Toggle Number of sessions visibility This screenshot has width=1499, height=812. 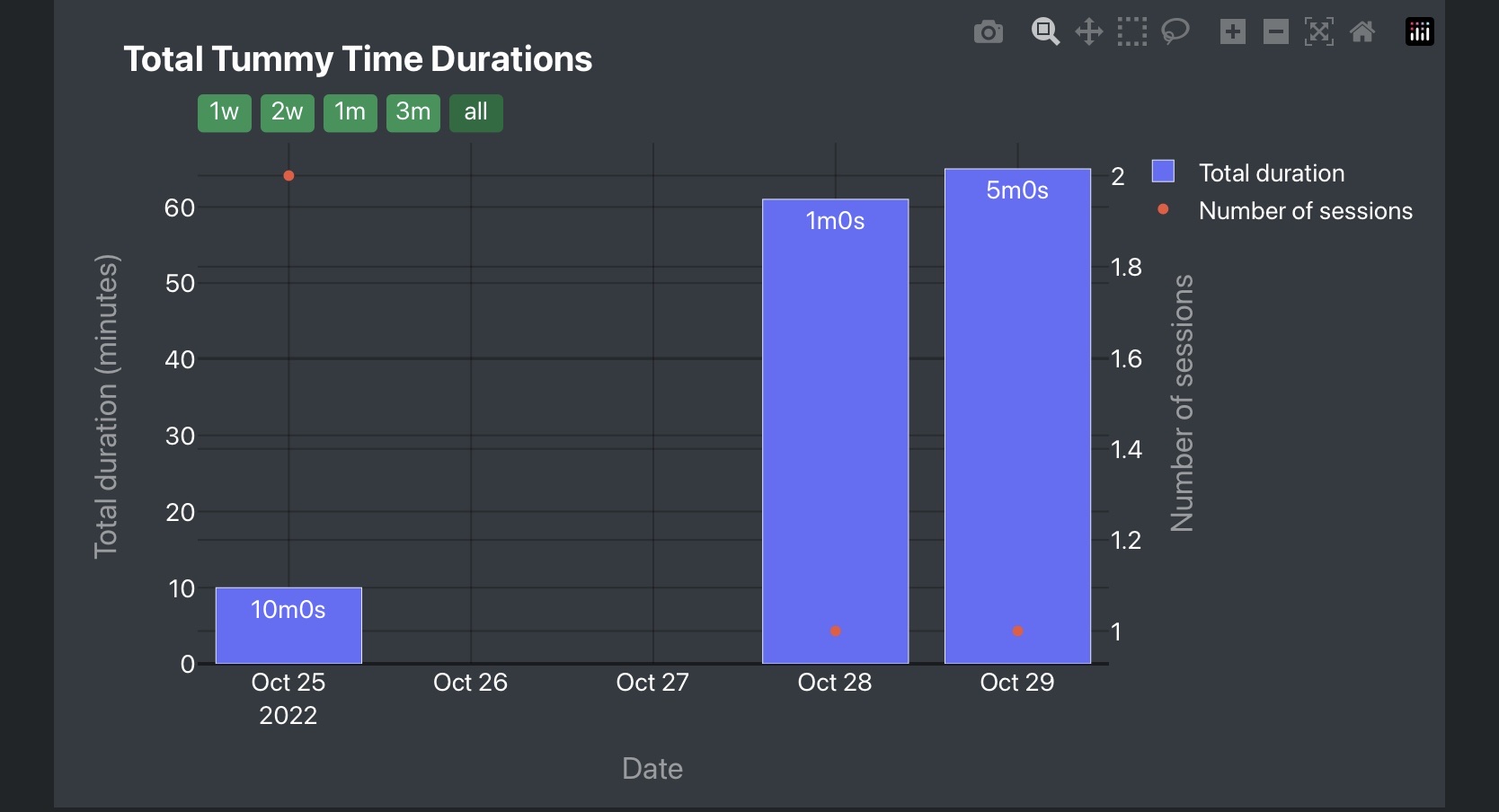point(1305,211)
